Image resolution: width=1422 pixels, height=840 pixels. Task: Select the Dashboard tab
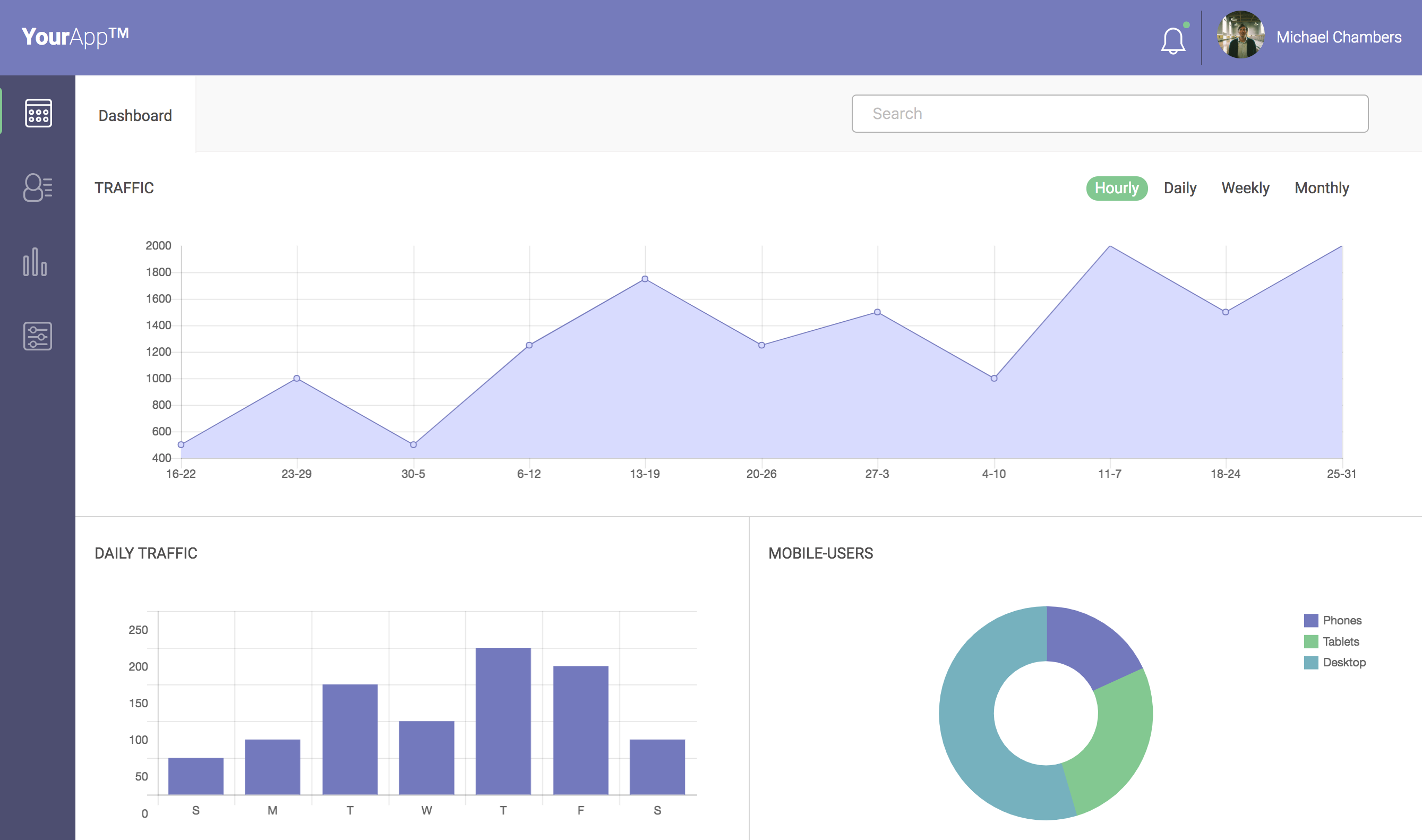(x=135, y=115)
